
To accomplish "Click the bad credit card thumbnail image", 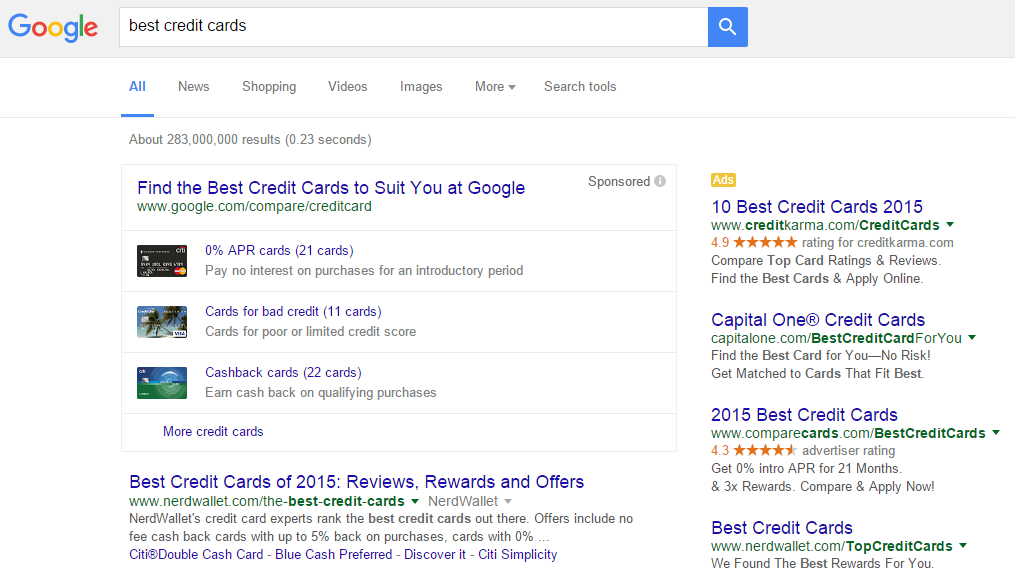I will (x=162, y=322).
